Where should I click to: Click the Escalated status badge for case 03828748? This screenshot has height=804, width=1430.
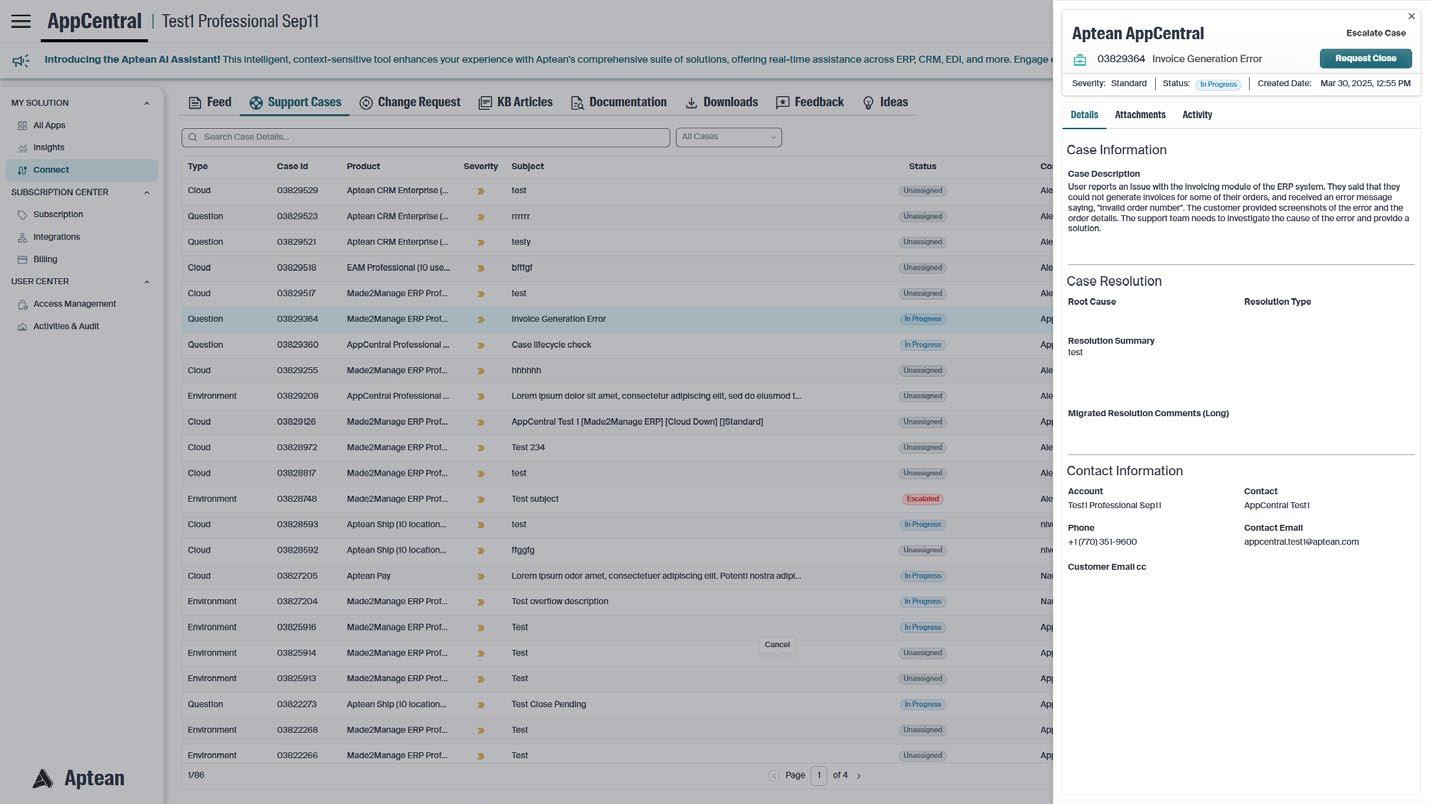coord(922,499)
